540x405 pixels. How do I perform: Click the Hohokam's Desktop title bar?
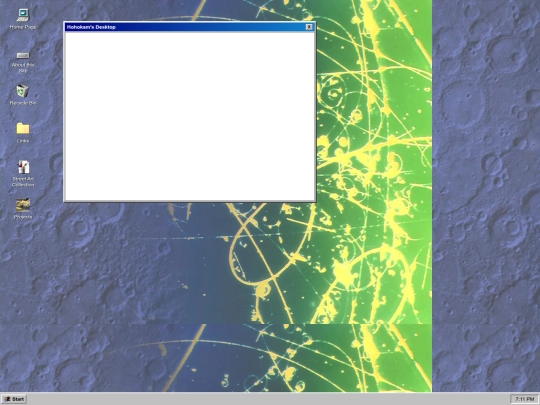click(x=189, y=27)
